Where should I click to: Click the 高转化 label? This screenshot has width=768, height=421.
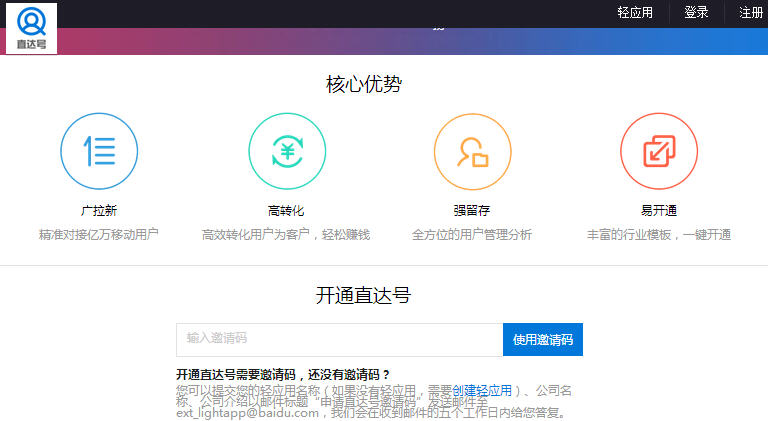(x=286, y=211)
